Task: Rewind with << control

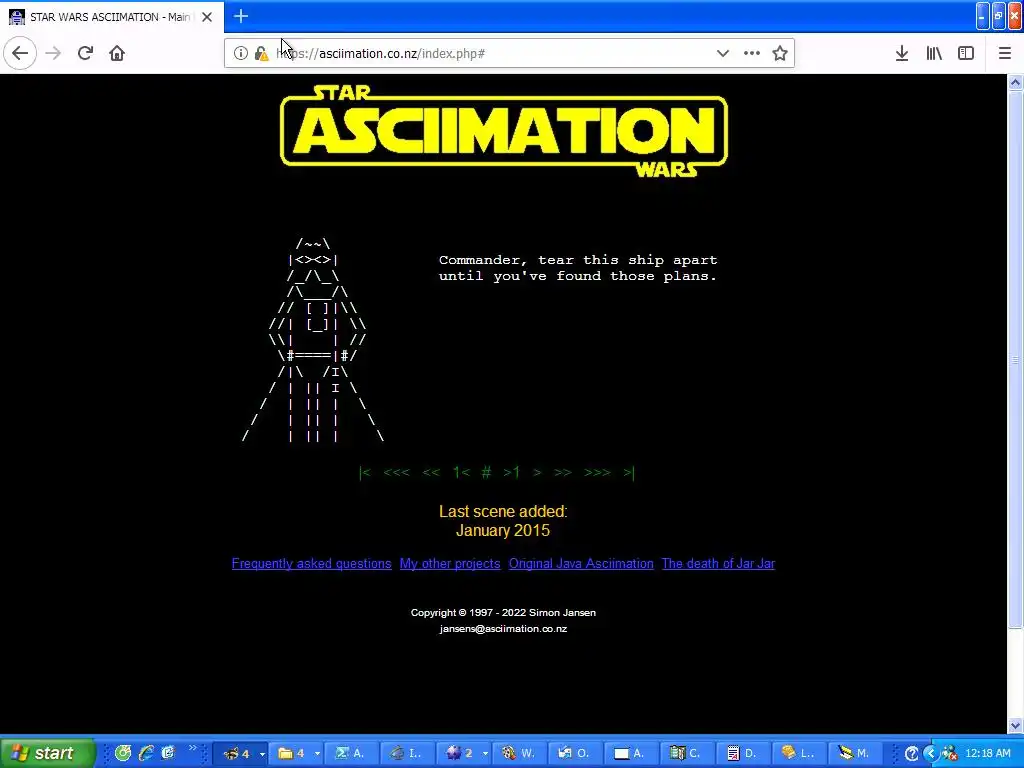Action: click(431, 472)
